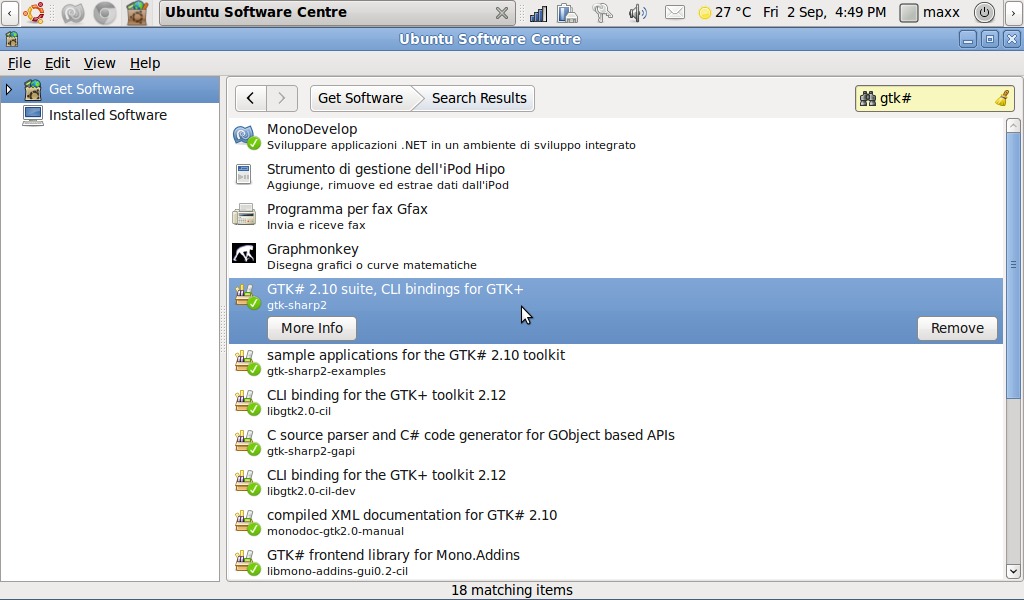Select the Graphmonkey result row
The width and height of the screenshot is (1024, 600).
(x=615, y=256)
